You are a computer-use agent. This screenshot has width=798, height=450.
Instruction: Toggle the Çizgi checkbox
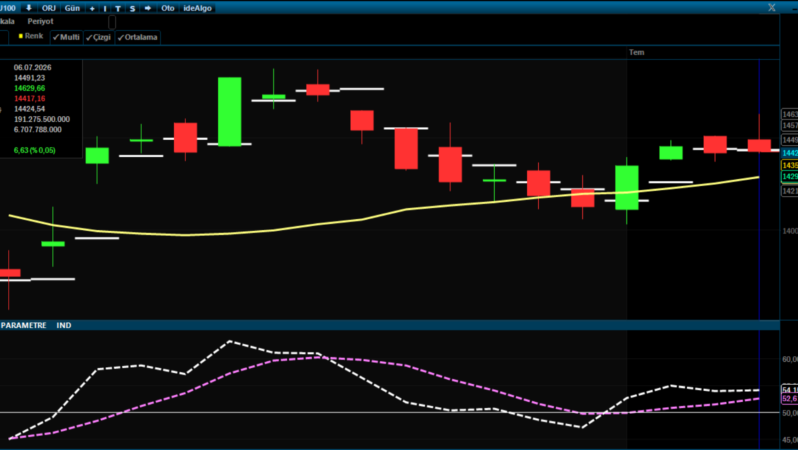99,37
